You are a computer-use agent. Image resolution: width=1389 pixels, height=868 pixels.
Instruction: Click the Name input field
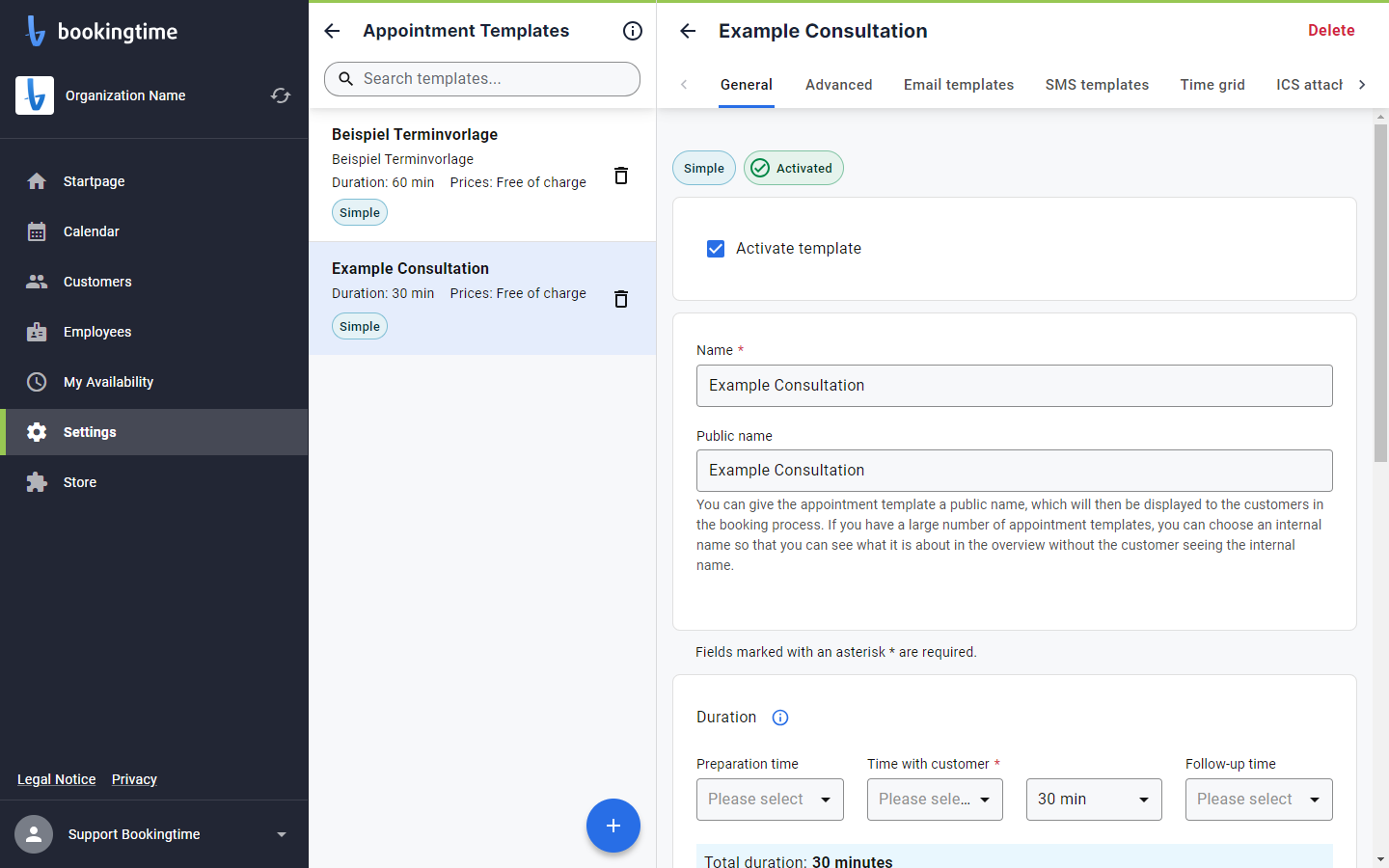pyautogui.click(x=1015, y=386)
